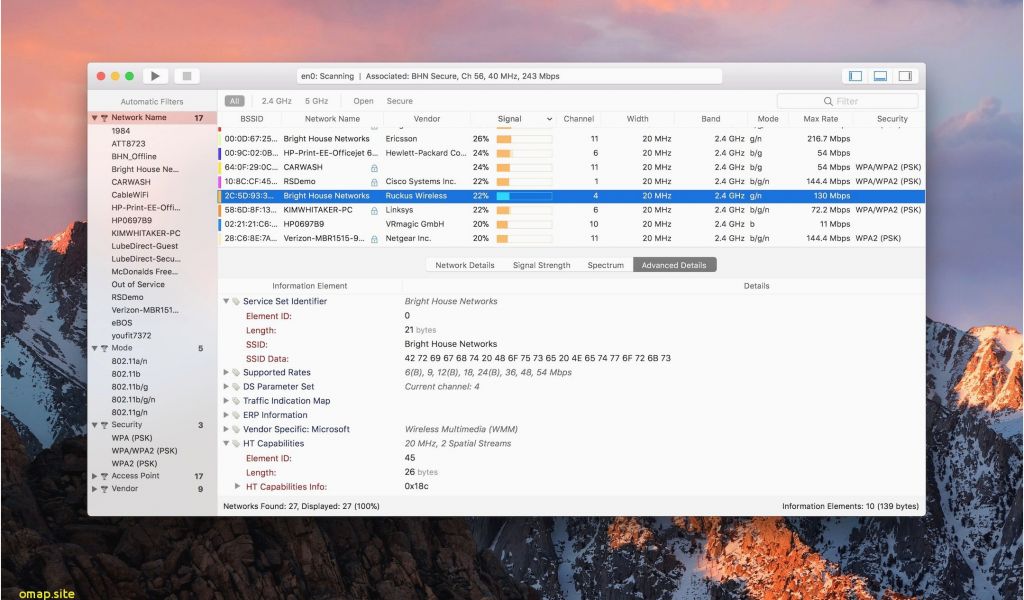Click the tag icon beside Supported Rates
1024x600 pixels.
pyautogui.click(x=236, y=373)
